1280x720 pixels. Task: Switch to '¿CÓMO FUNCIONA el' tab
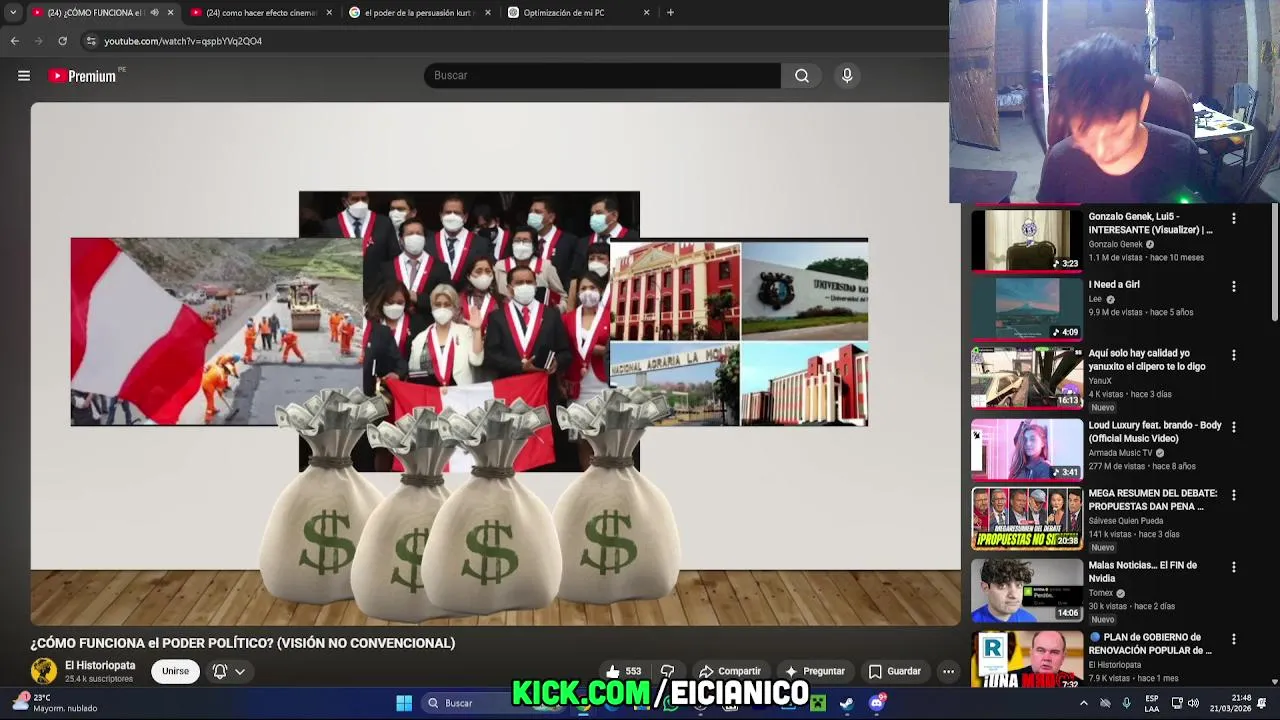point(95,12)
